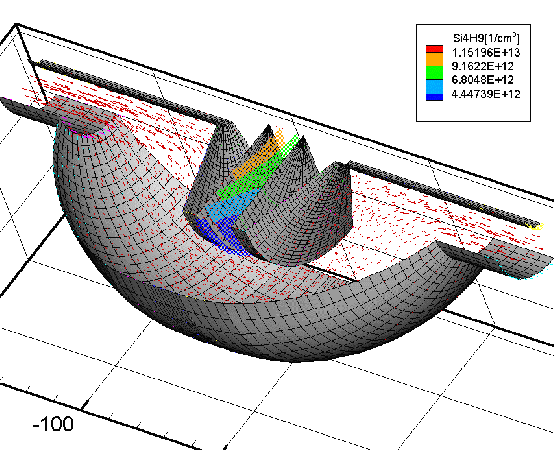Screen dimensions: 554x450
Task: Click the Si4H9[1/cm³] legend title
Action: (486, 38)
